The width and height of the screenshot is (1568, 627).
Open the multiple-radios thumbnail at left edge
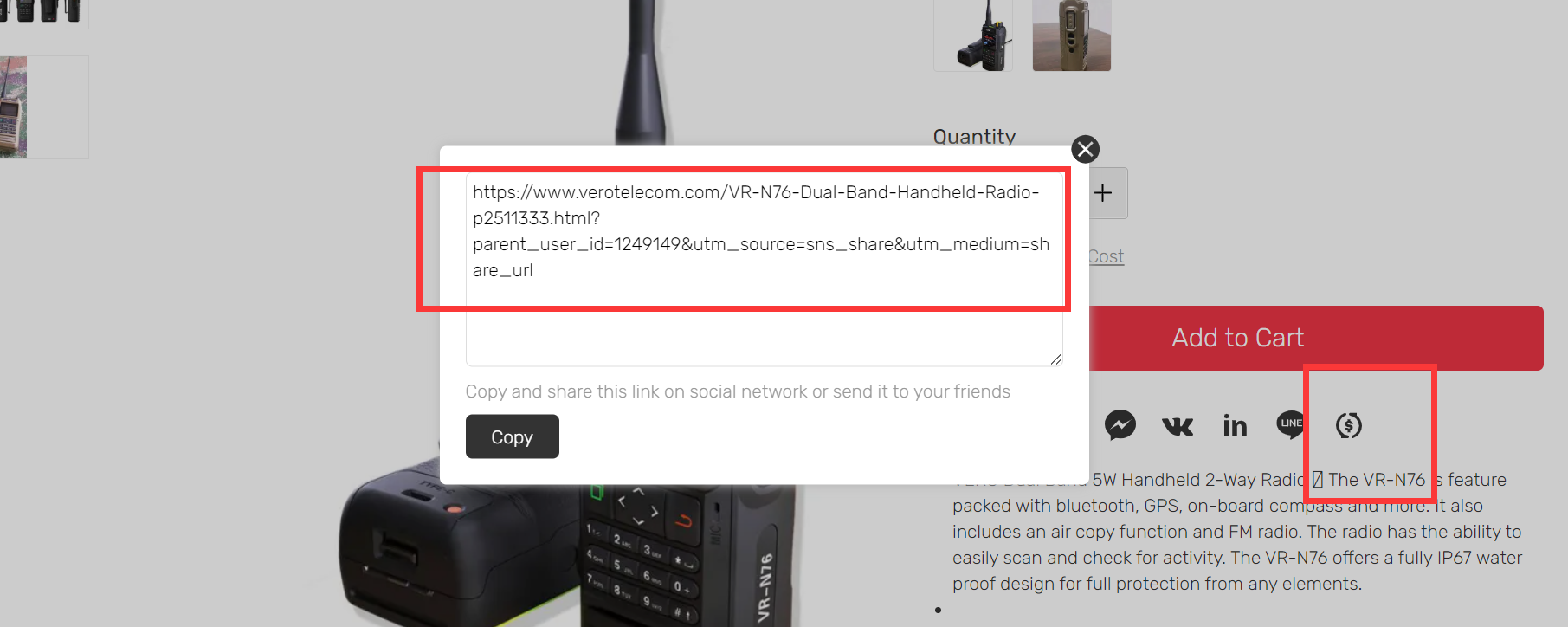[42, 13]
